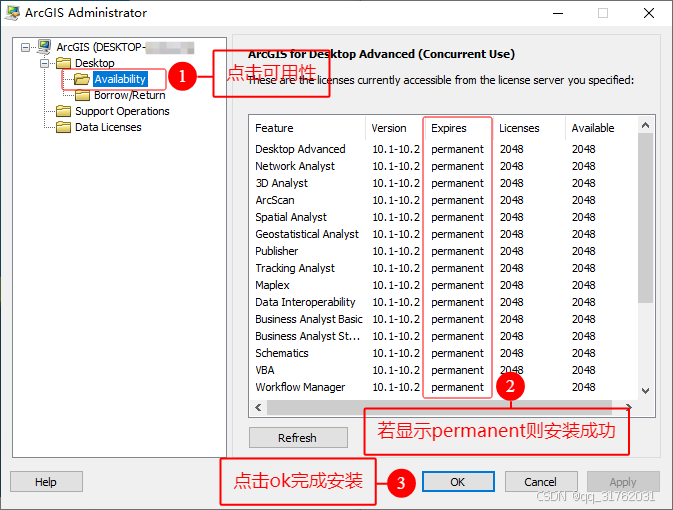Collapse the Desktop tree node
The width and height of the screenshot is (673, 510).
tap(44, 64)
